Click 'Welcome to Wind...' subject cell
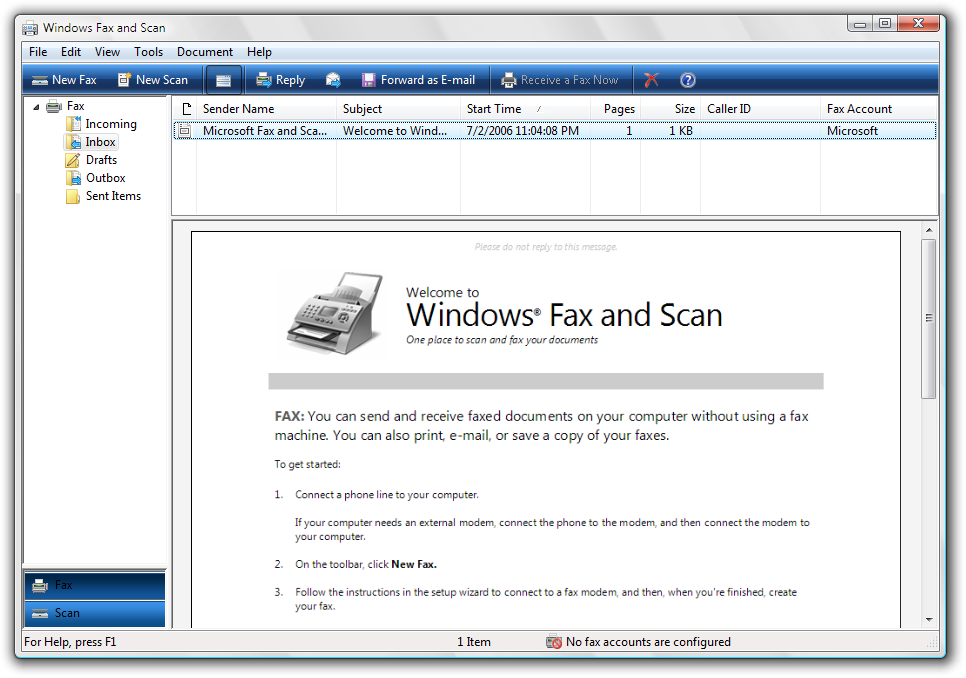 click(x=395, y=131)
